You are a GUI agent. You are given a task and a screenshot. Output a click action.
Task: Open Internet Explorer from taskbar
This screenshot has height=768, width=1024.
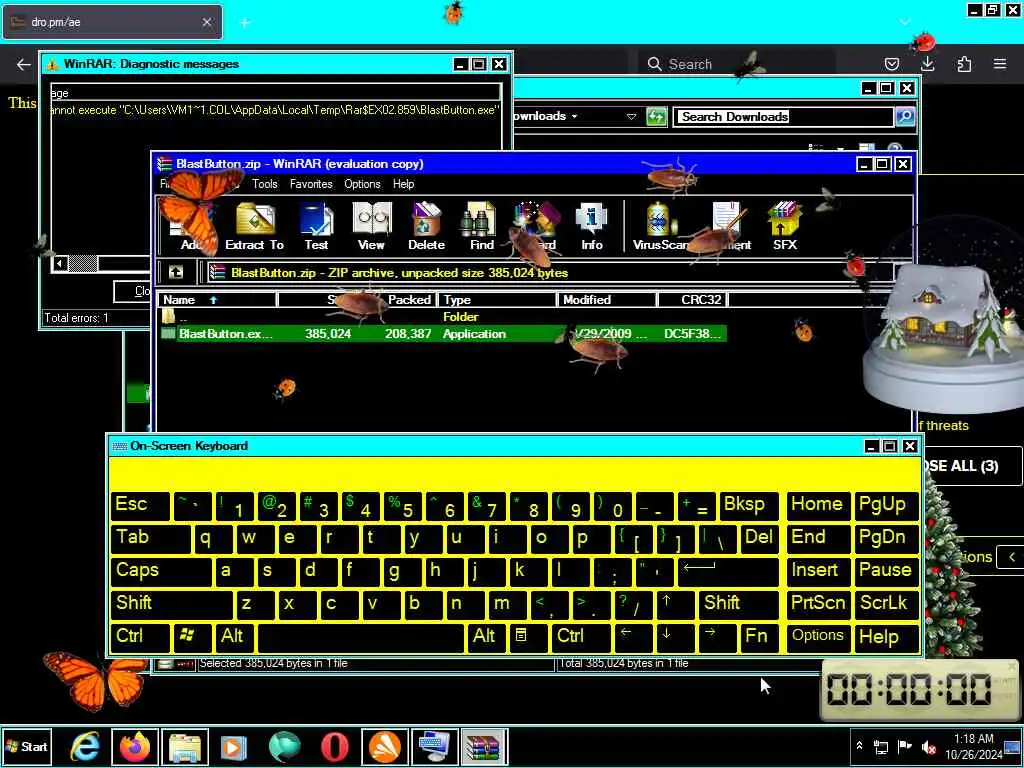[85, 746]
